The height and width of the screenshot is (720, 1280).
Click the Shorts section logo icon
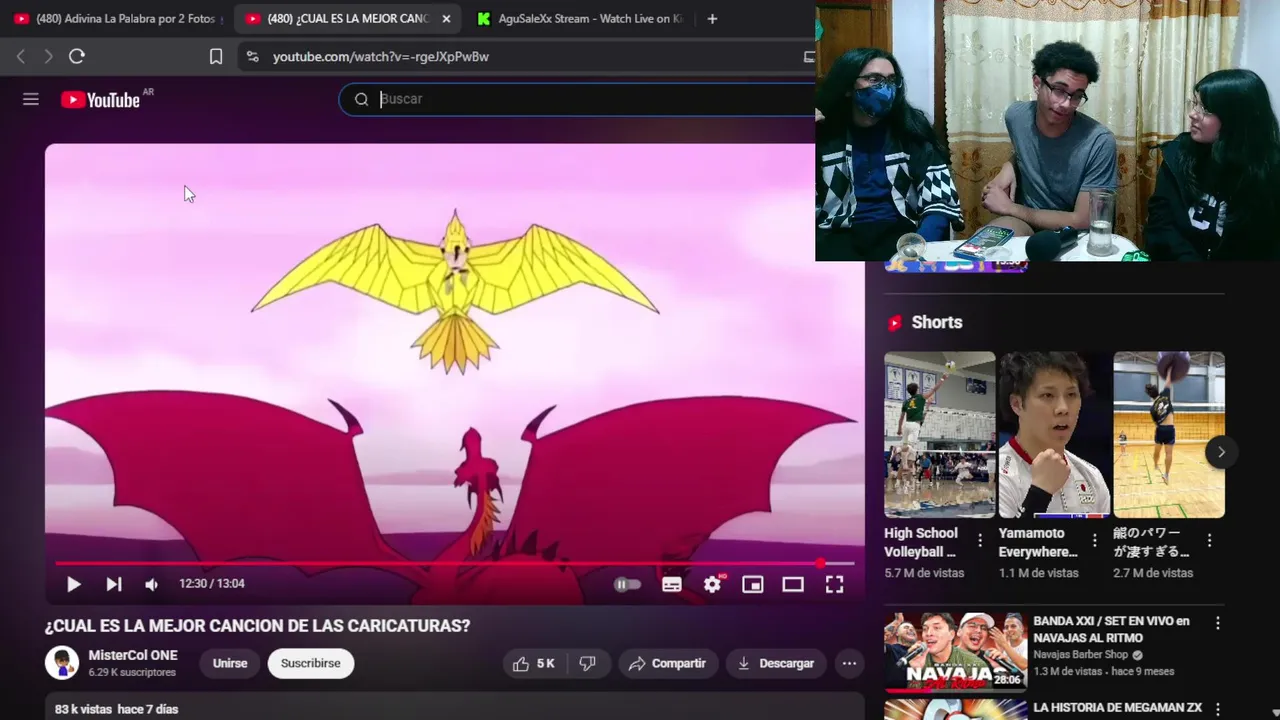pos(895,322)
